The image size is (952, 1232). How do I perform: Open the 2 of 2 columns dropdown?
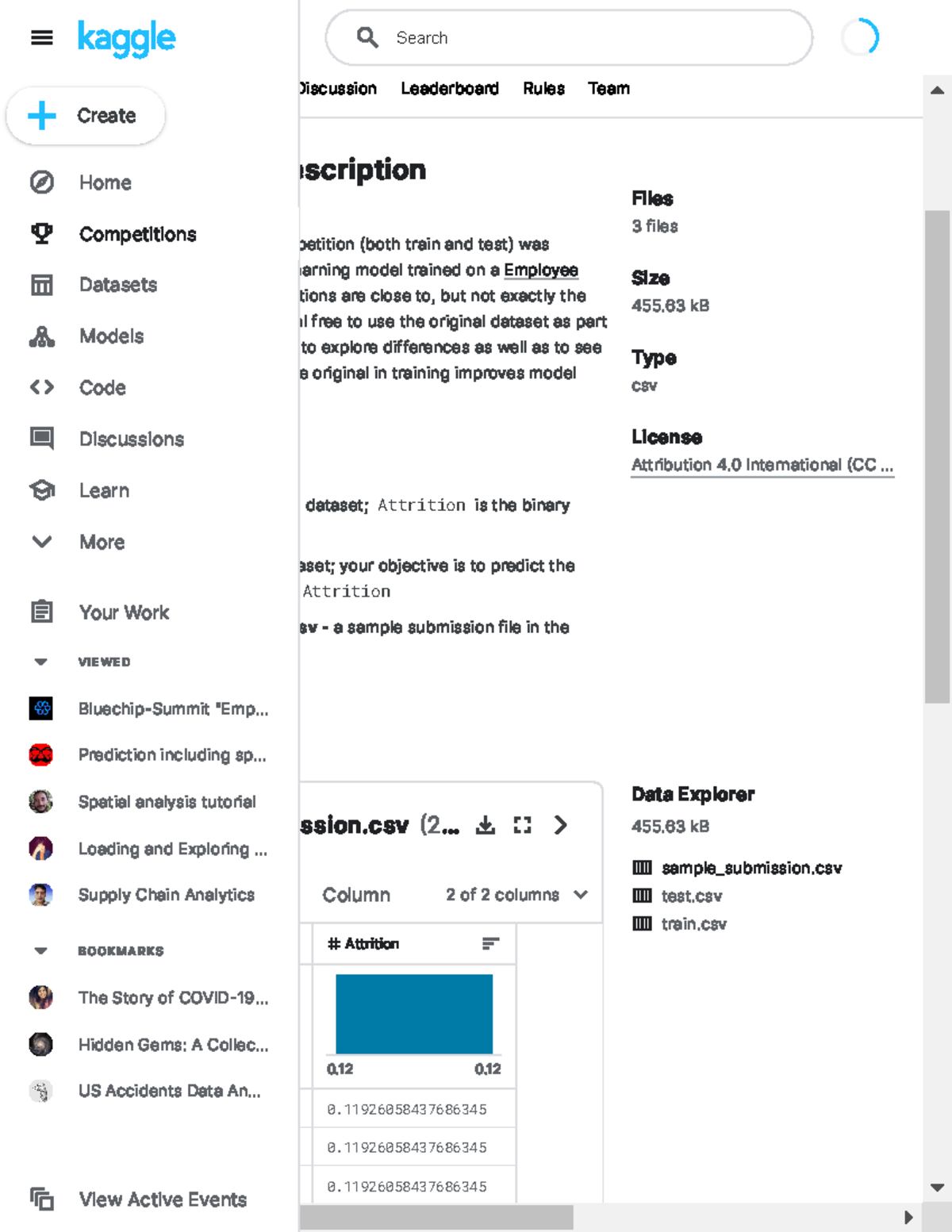click(516, 895)
